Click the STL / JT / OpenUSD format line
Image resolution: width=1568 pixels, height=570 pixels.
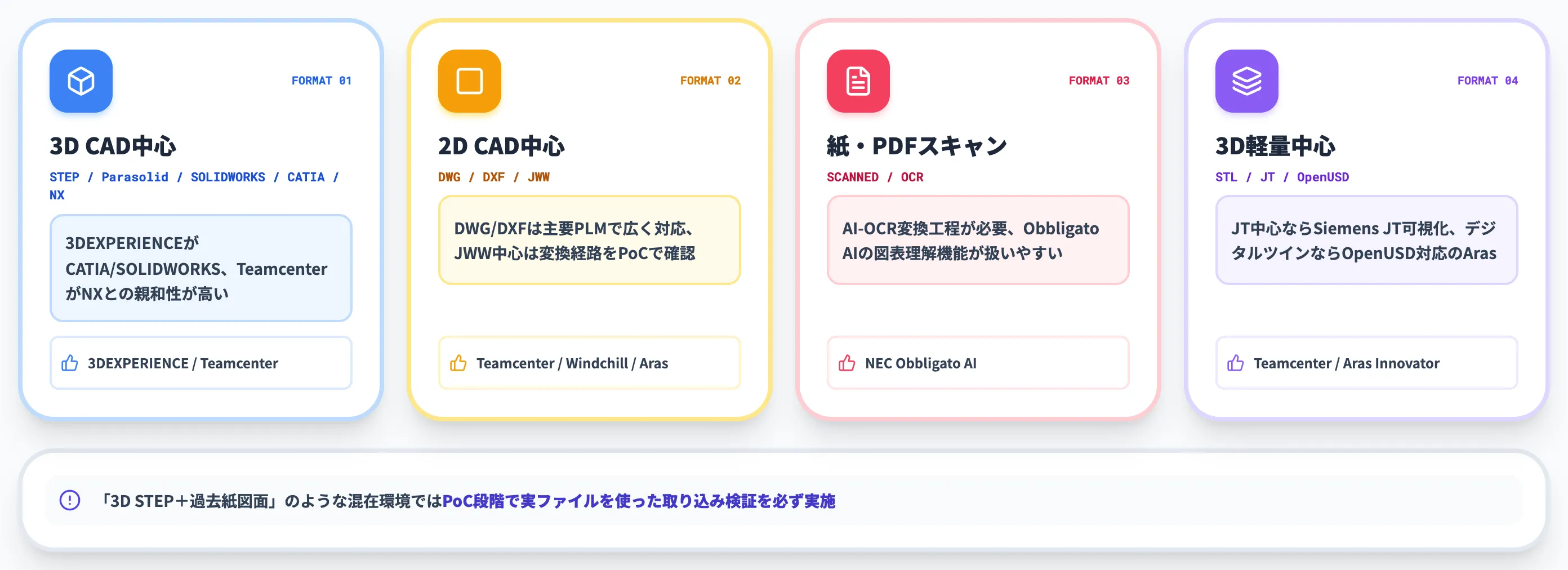[1282, 177]
